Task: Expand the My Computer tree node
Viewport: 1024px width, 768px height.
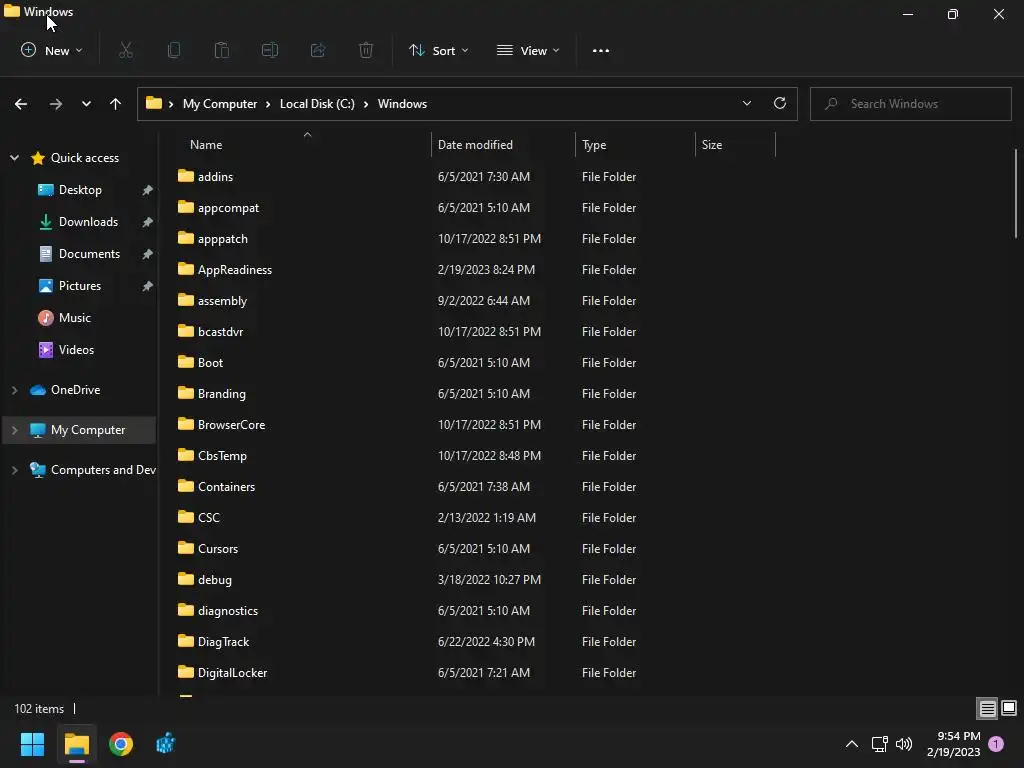Action: point(14,430)
